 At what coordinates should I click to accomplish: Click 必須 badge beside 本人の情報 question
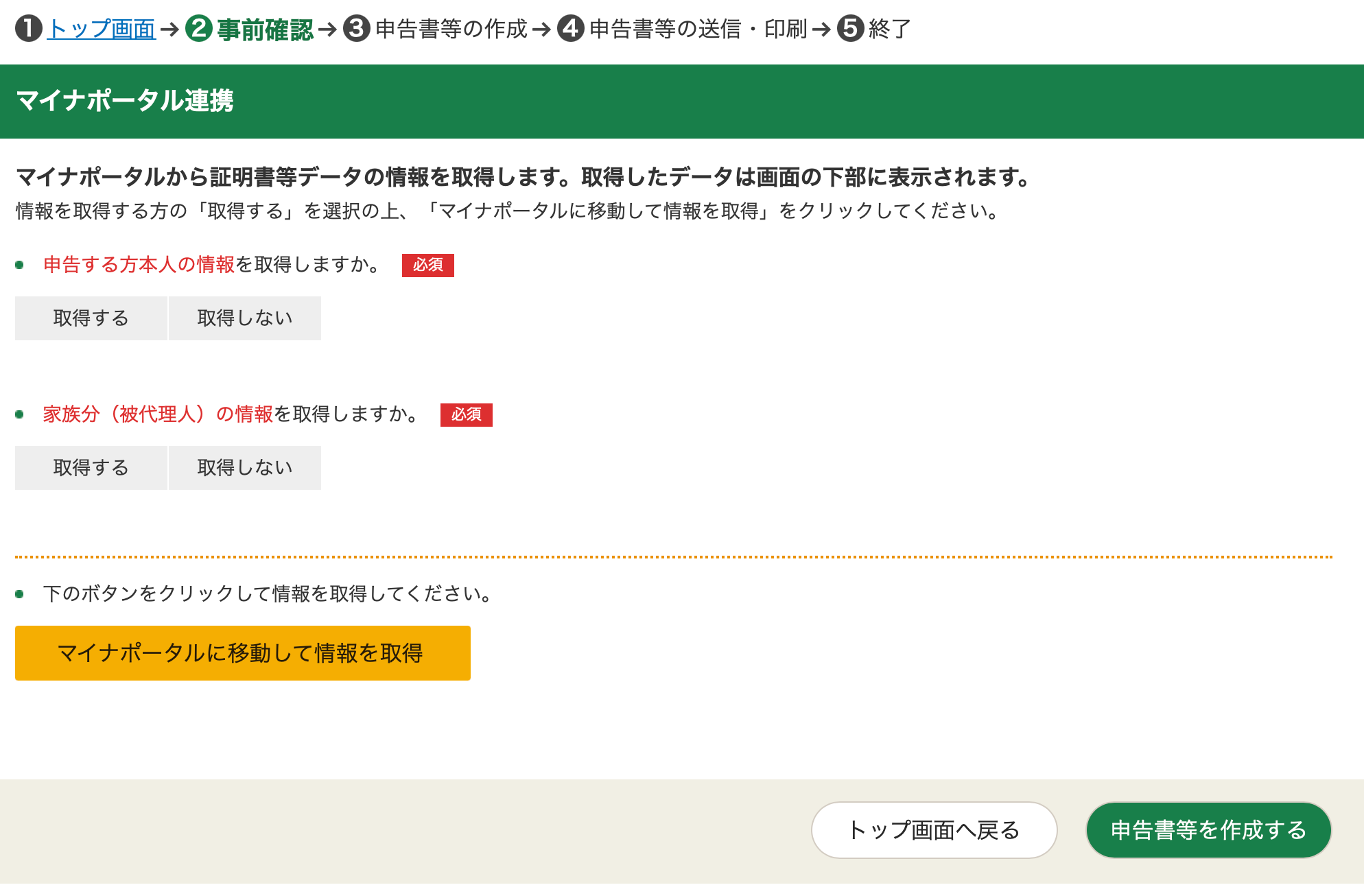pyautogui.click(x=427, y=265)
